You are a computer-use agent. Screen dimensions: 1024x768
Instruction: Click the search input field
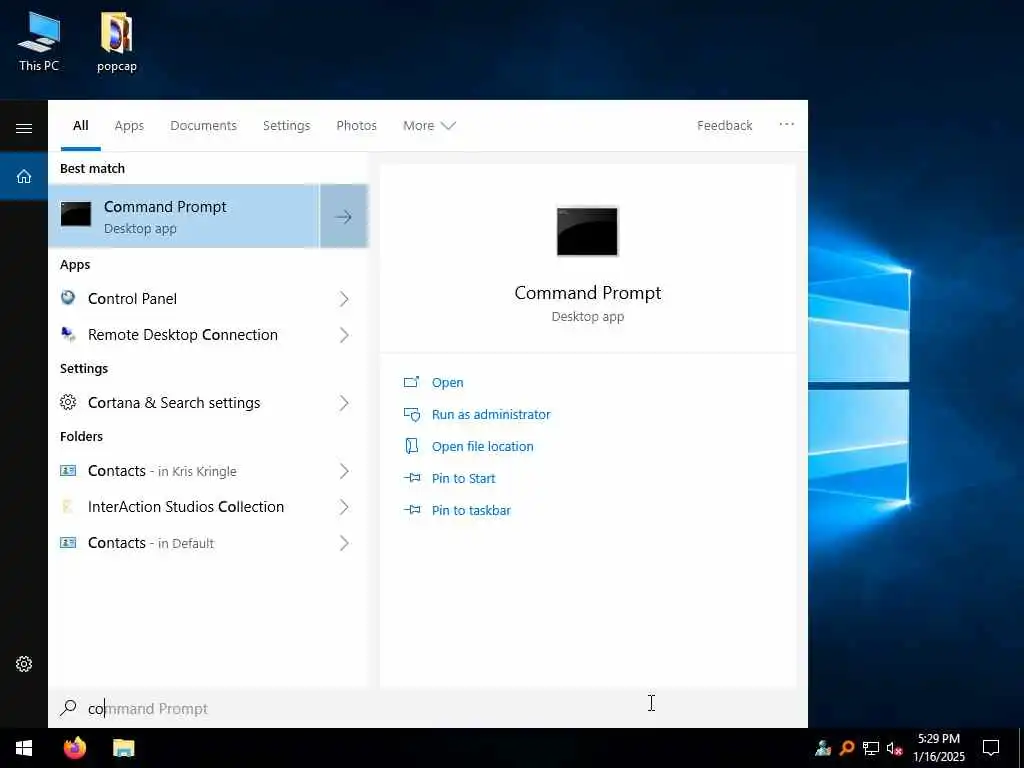pos(428,708)
